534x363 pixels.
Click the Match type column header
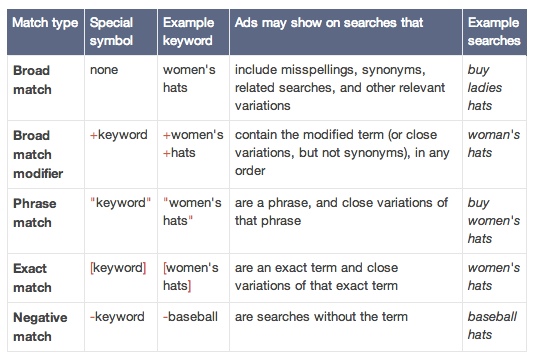pyautogui.click(x=45, y=23)
